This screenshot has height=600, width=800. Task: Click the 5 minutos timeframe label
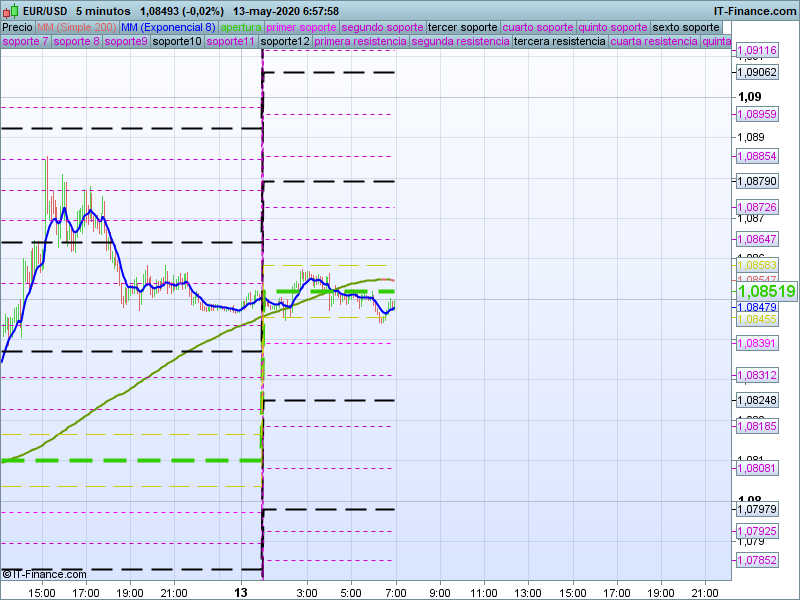(103, 11)
